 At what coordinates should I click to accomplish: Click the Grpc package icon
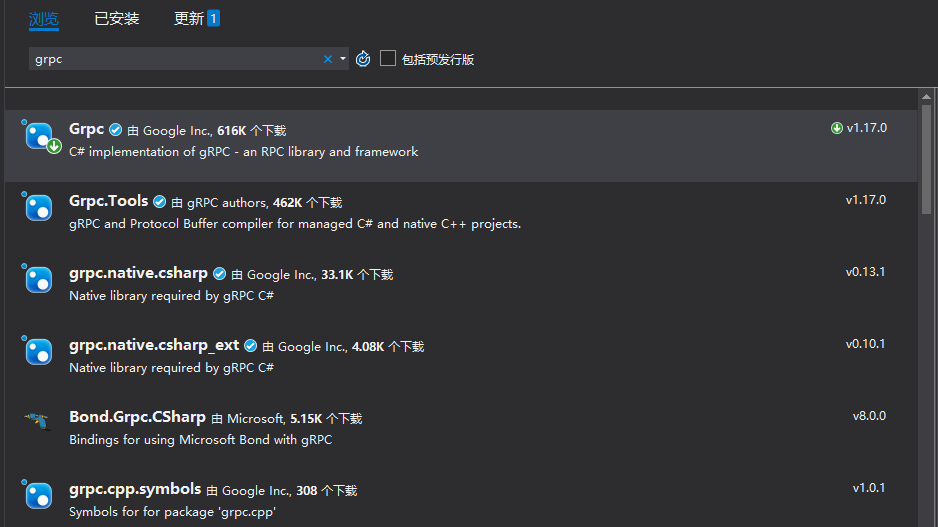tap(39, 137)
